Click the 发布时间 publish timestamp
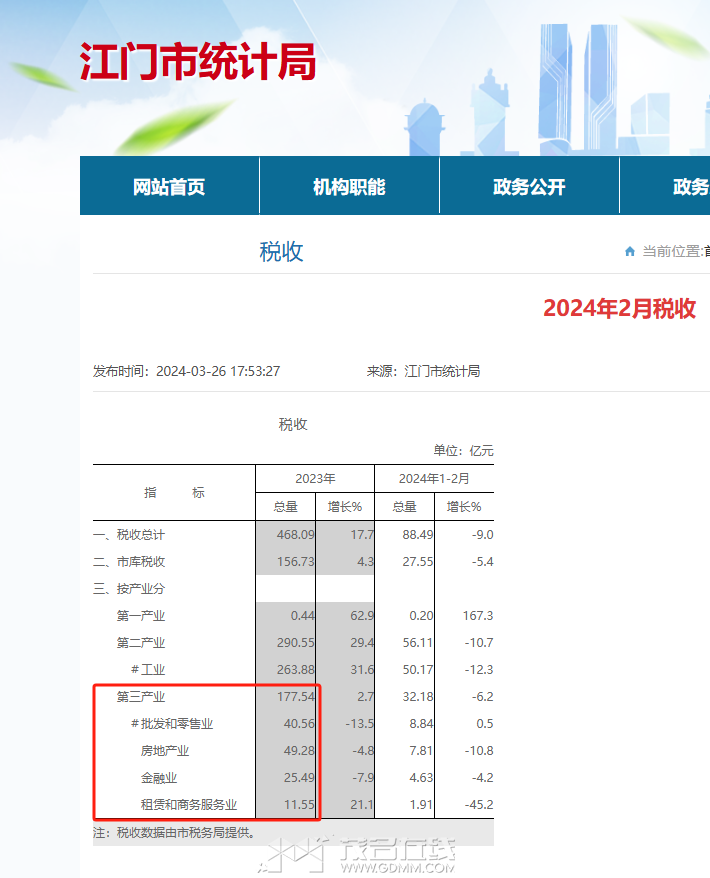This screenshot has width=710, height=878. click(x=186, y=371)
